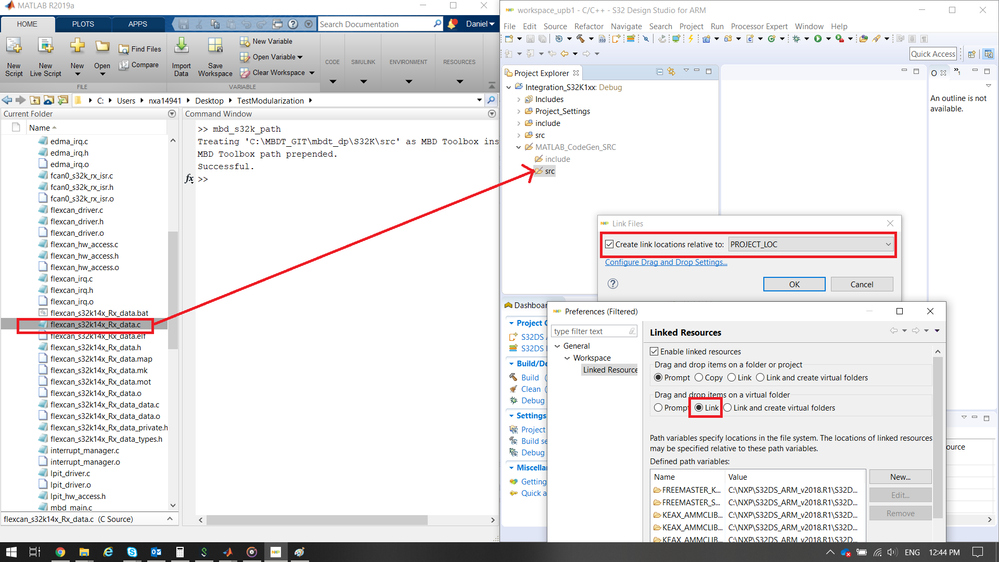The width and height of the screenshot is (999, 562).
Task: Click help icon in Link Files dialog
Action: pyautogui.click(x=613, y=284)
